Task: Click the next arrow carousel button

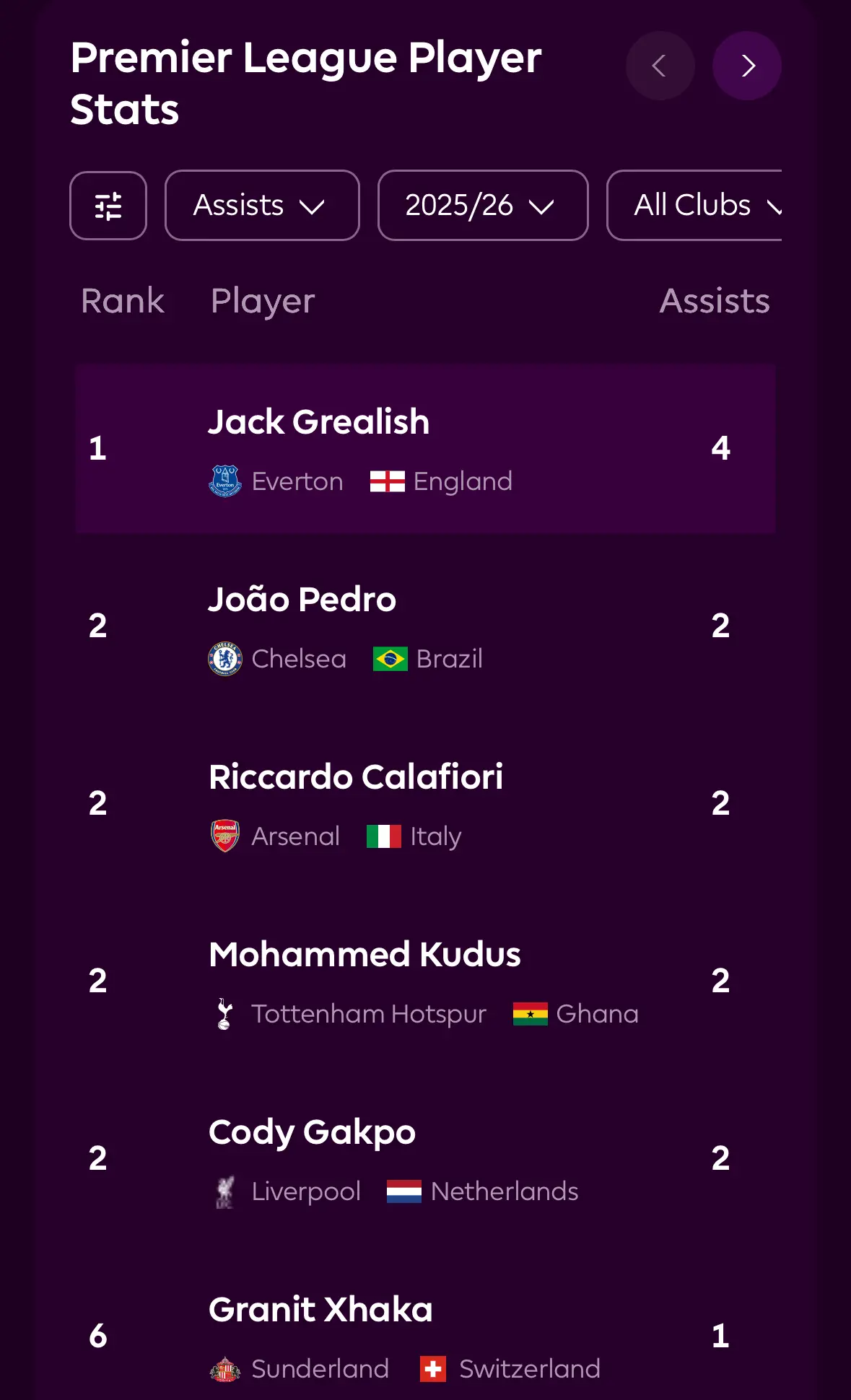Action: tap(747, 66)
